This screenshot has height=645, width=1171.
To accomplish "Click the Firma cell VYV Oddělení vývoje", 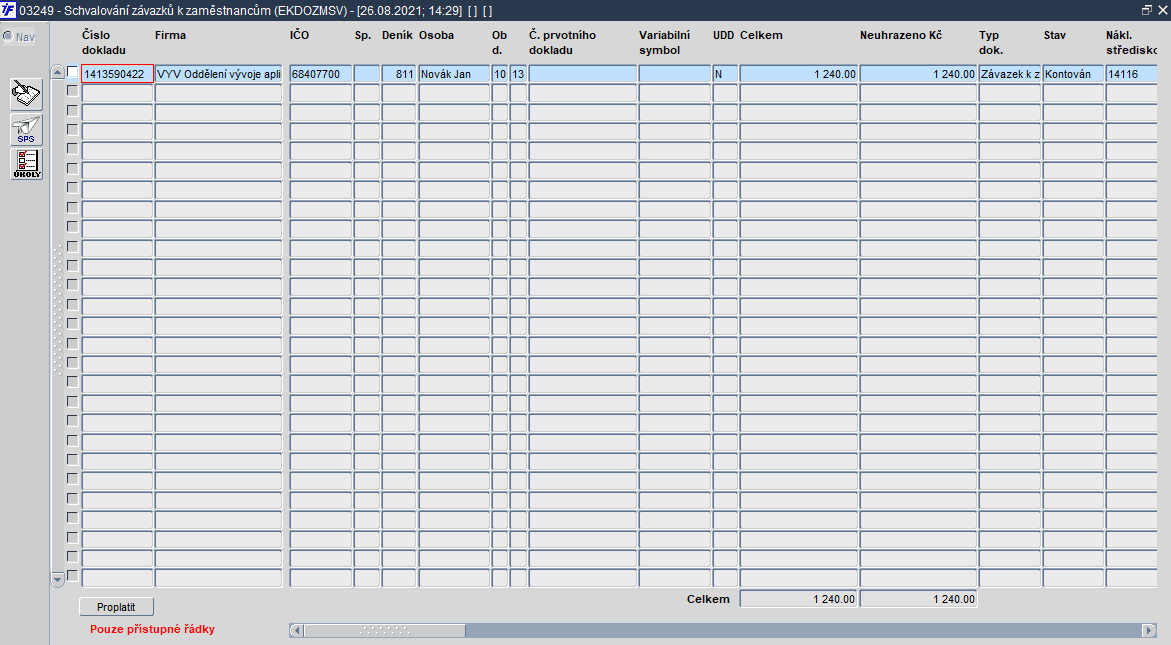I will [x=219, y=74].
